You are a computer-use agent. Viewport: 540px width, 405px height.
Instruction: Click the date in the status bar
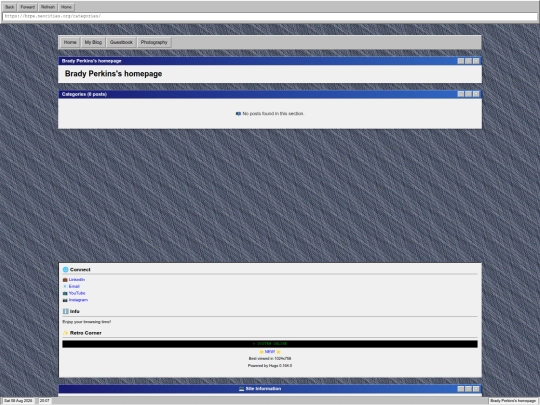(x=18, y=401)
